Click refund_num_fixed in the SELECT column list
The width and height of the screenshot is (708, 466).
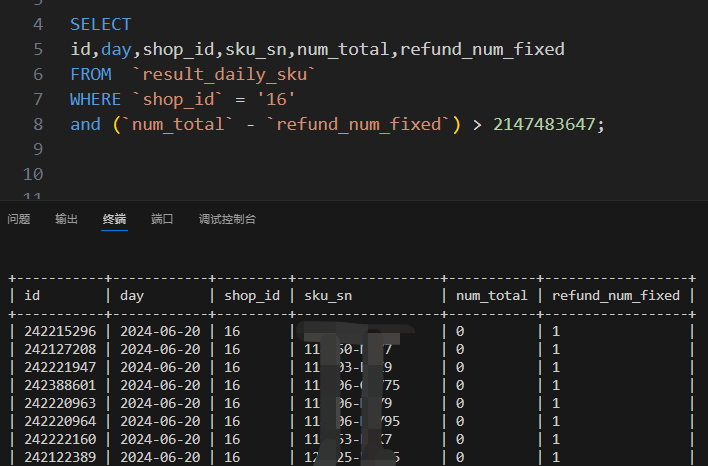pyautogui.click(x=482, y=49)
